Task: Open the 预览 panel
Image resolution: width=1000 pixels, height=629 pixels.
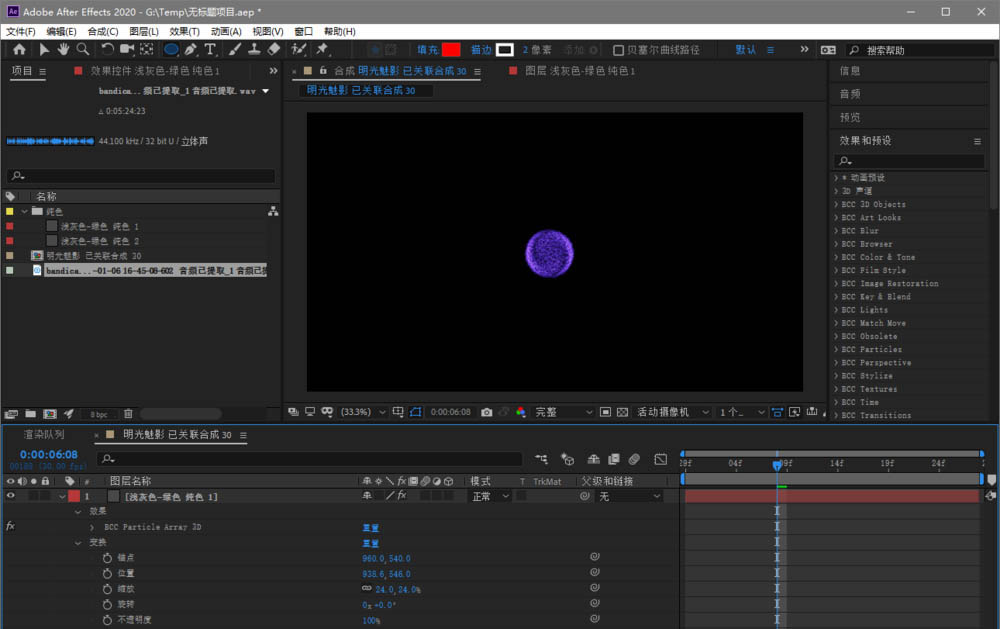Action: (x=850, y=117)
